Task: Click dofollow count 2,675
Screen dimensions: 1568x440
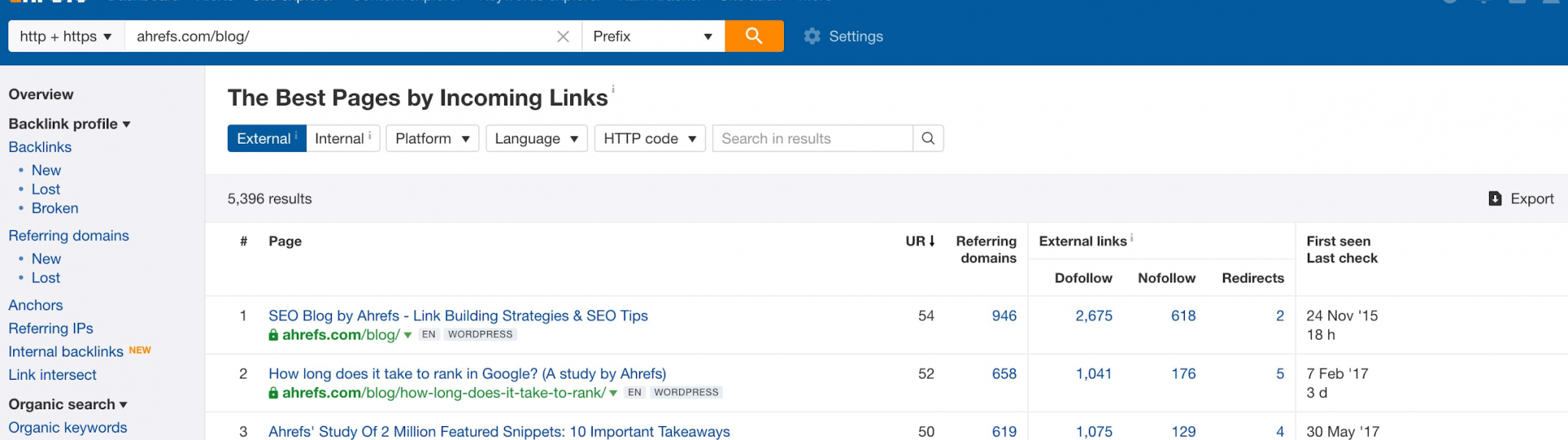Action: (x=1094, y=315)
